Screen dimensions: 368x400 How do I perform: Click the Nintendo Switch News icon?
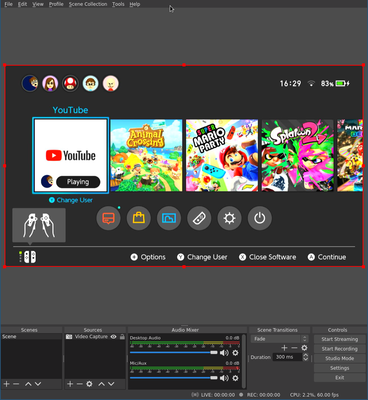(108, 218)
